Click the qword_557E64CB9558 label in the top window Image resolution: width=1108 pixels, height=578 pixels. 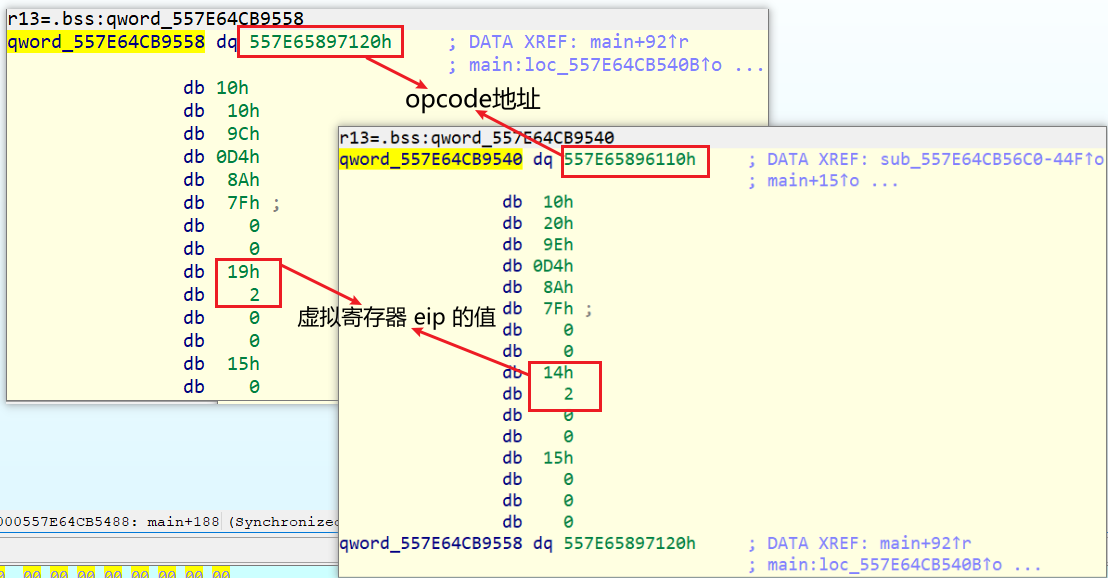point(106,42)
